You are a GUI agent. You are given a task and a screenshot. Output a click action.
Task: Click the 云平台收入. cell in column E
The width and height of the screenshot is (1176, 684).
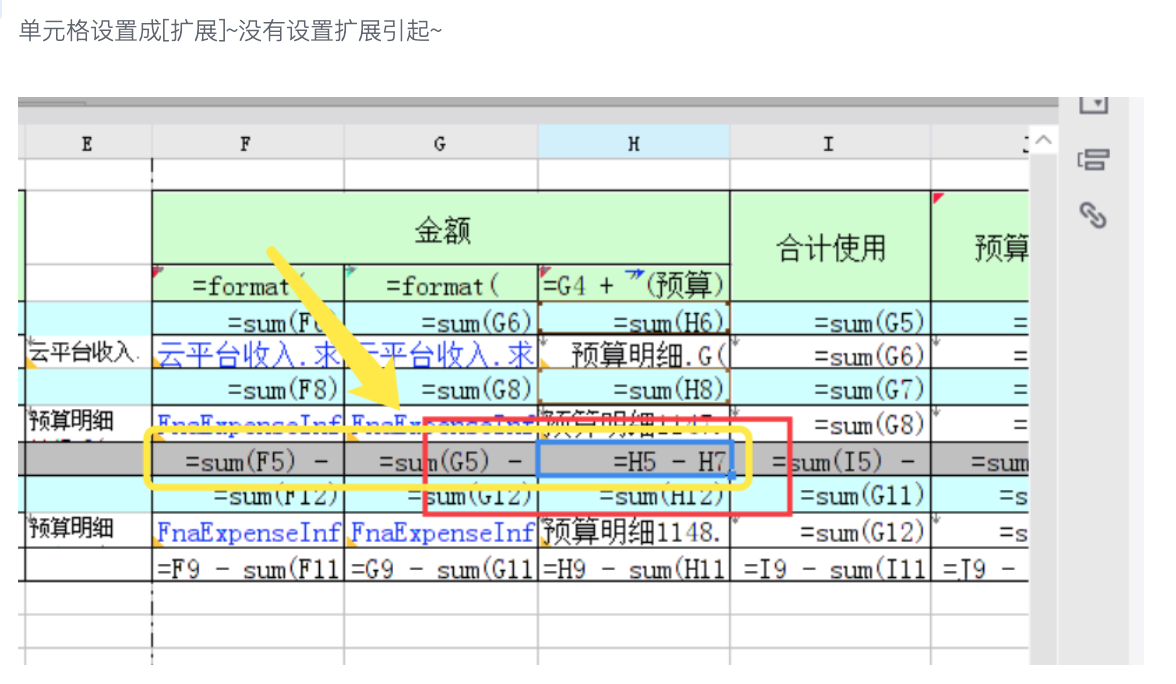pos(88,352)
